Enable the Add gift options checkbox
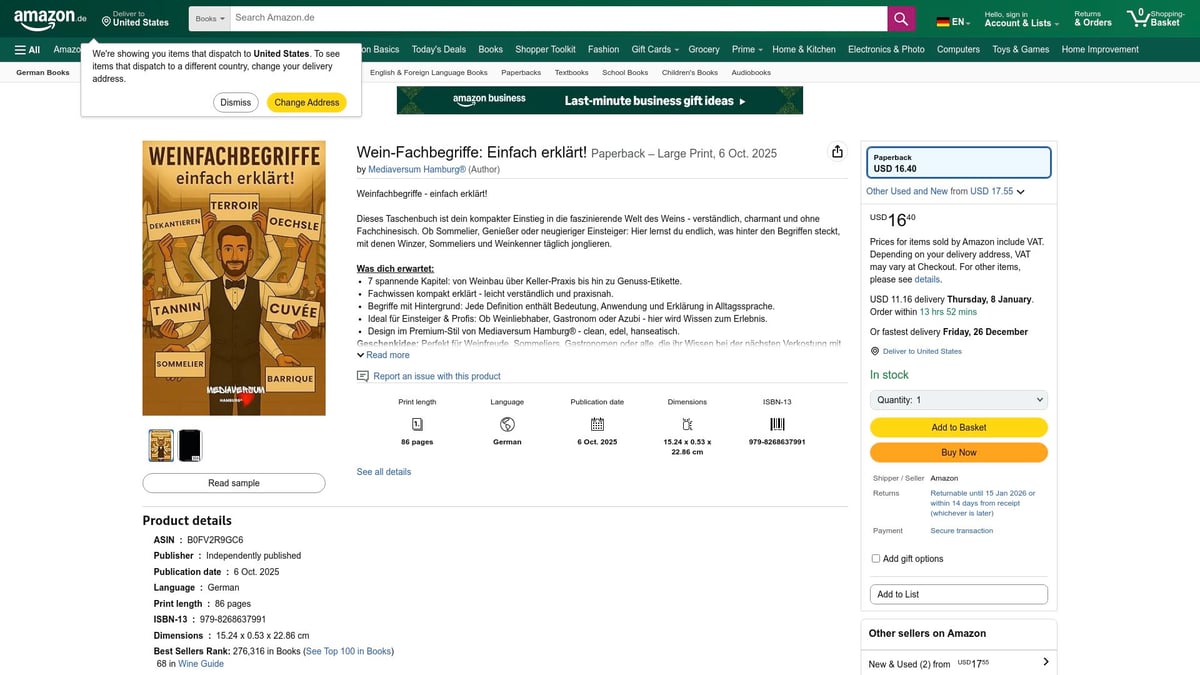This screenshot has width=1200, height=675. point(875,557)
